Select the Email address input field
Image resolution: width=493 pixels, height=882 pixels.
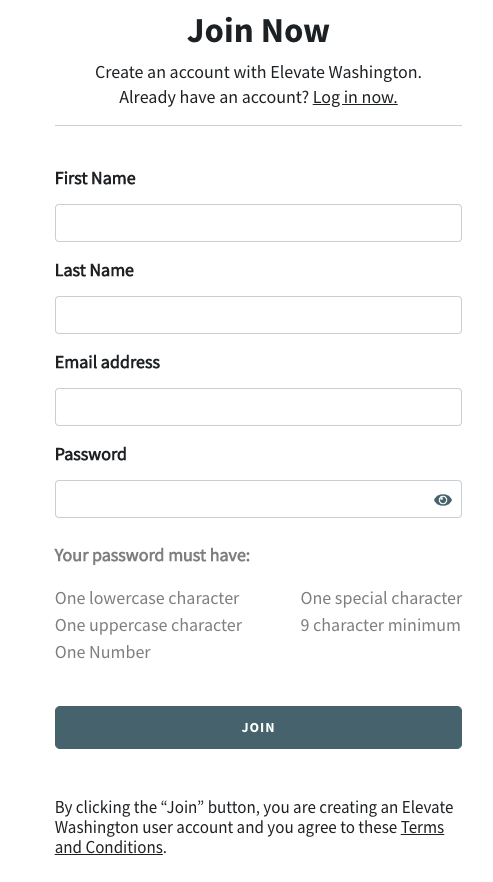click(258, 407)
